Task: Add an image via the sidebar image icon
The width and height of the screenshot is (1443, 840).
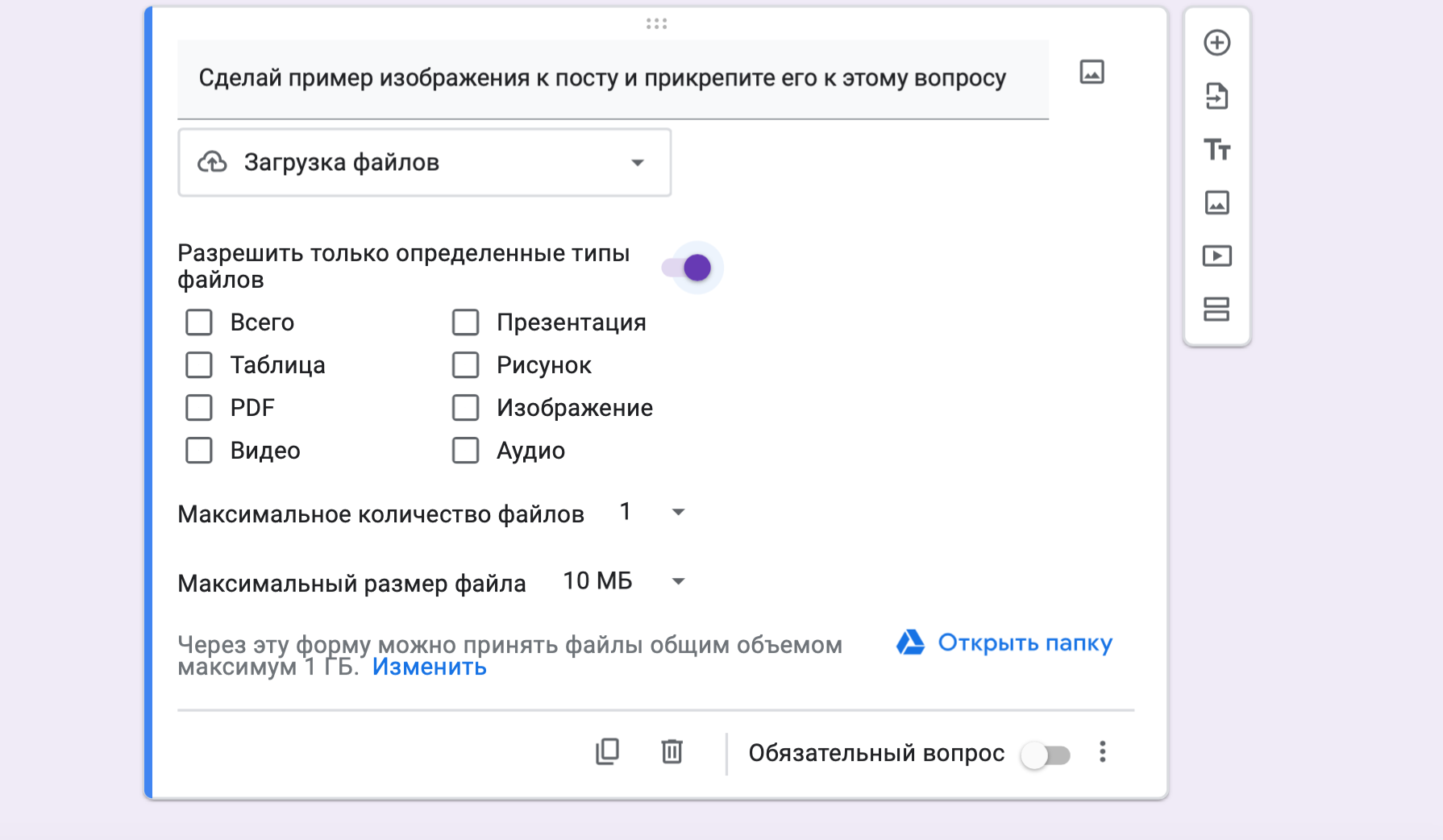Action: coord(1216,202)
